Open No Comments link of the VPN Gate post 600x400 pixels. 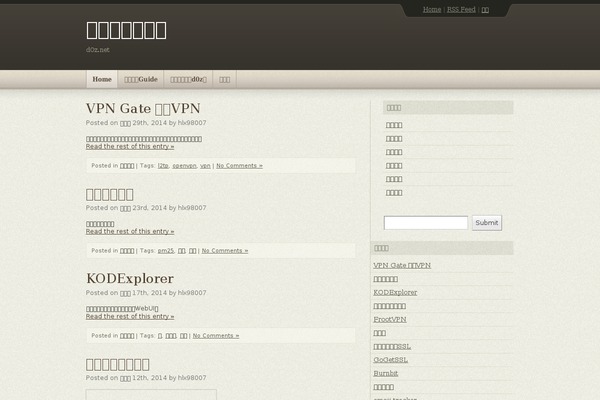pyautogui.click(x=239, y=166)
